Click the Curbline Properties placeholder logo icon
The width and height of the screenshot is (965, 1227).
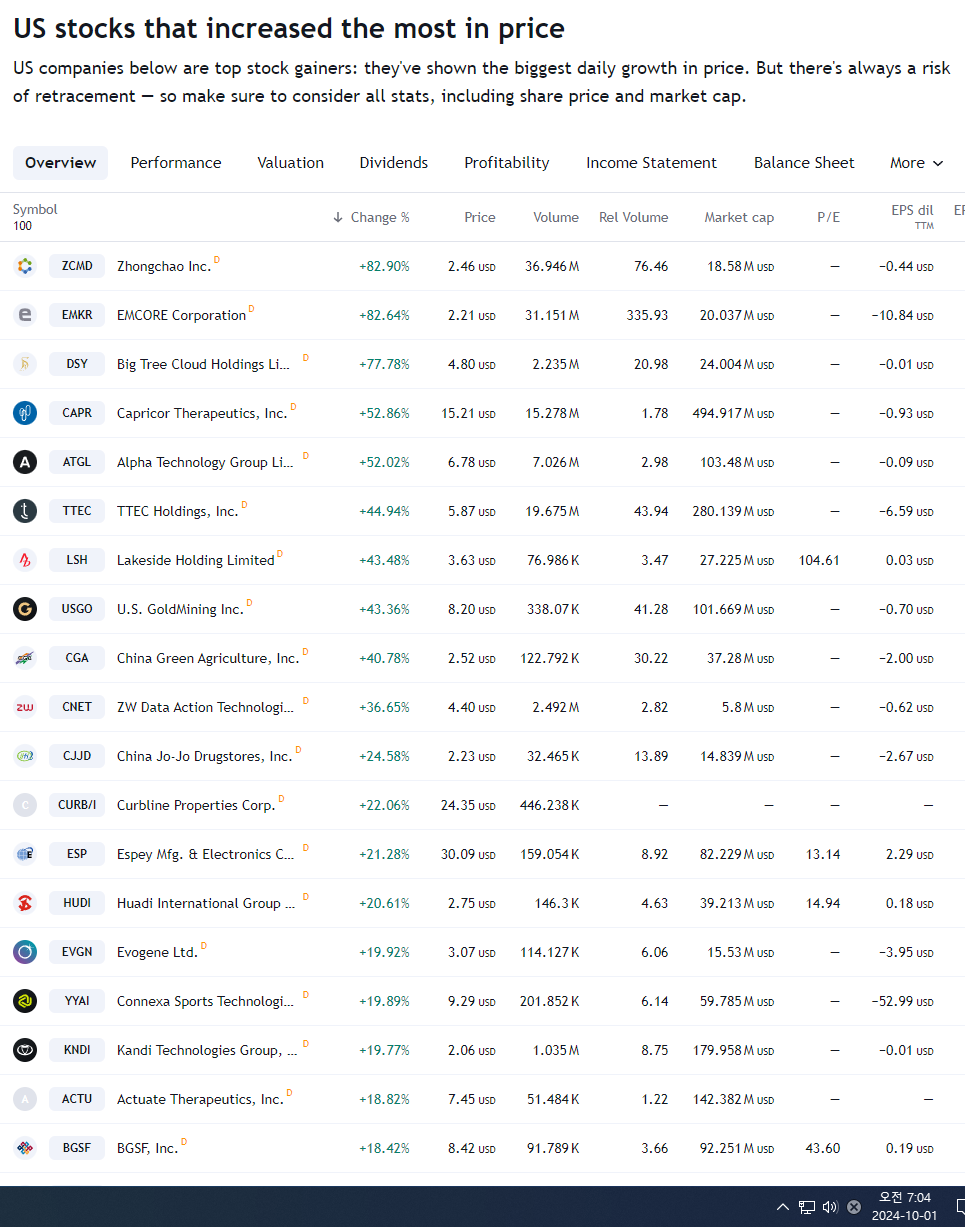pyautogui.click(x=25, y=805)
